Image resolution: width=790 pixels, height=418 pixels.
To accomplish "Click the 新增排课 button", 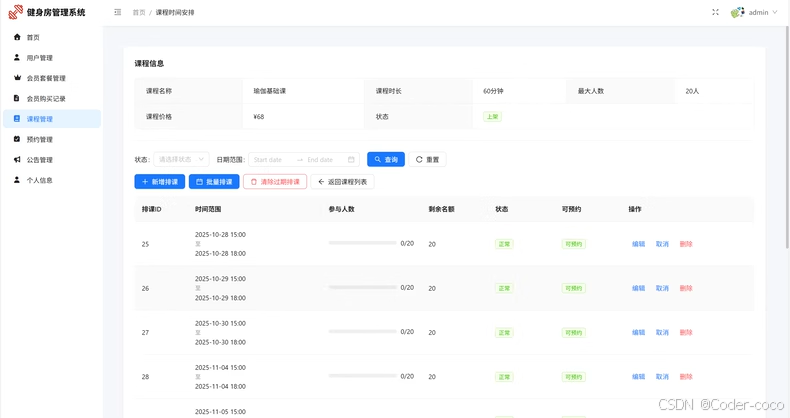I will (x=160, y=182).
